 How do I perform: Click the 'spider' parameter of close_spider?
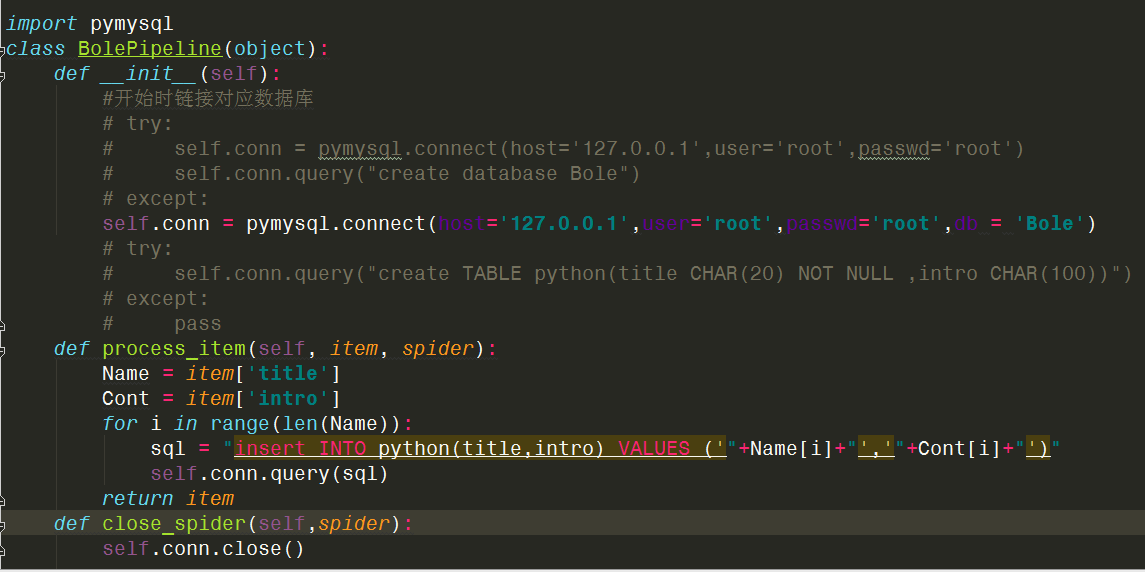point(353,524)
